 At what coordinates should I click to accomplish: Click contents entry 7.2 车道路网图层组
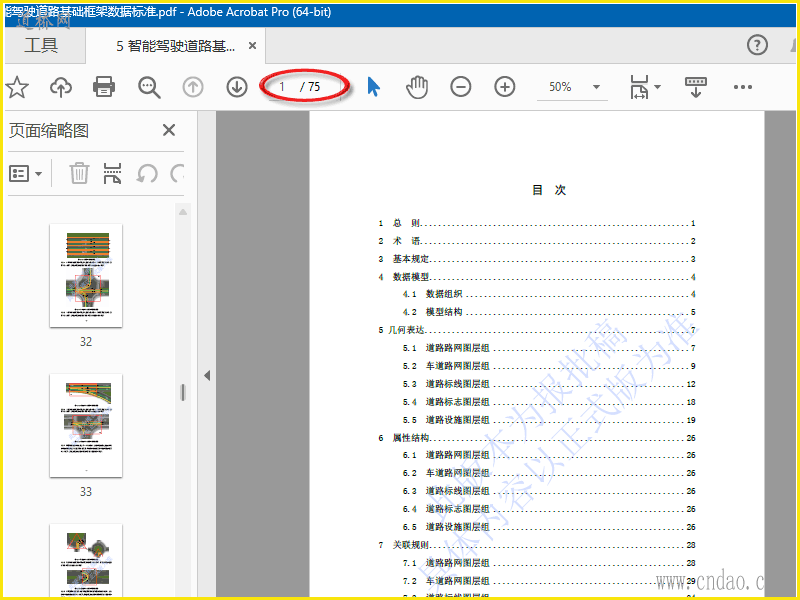[549, 581]
